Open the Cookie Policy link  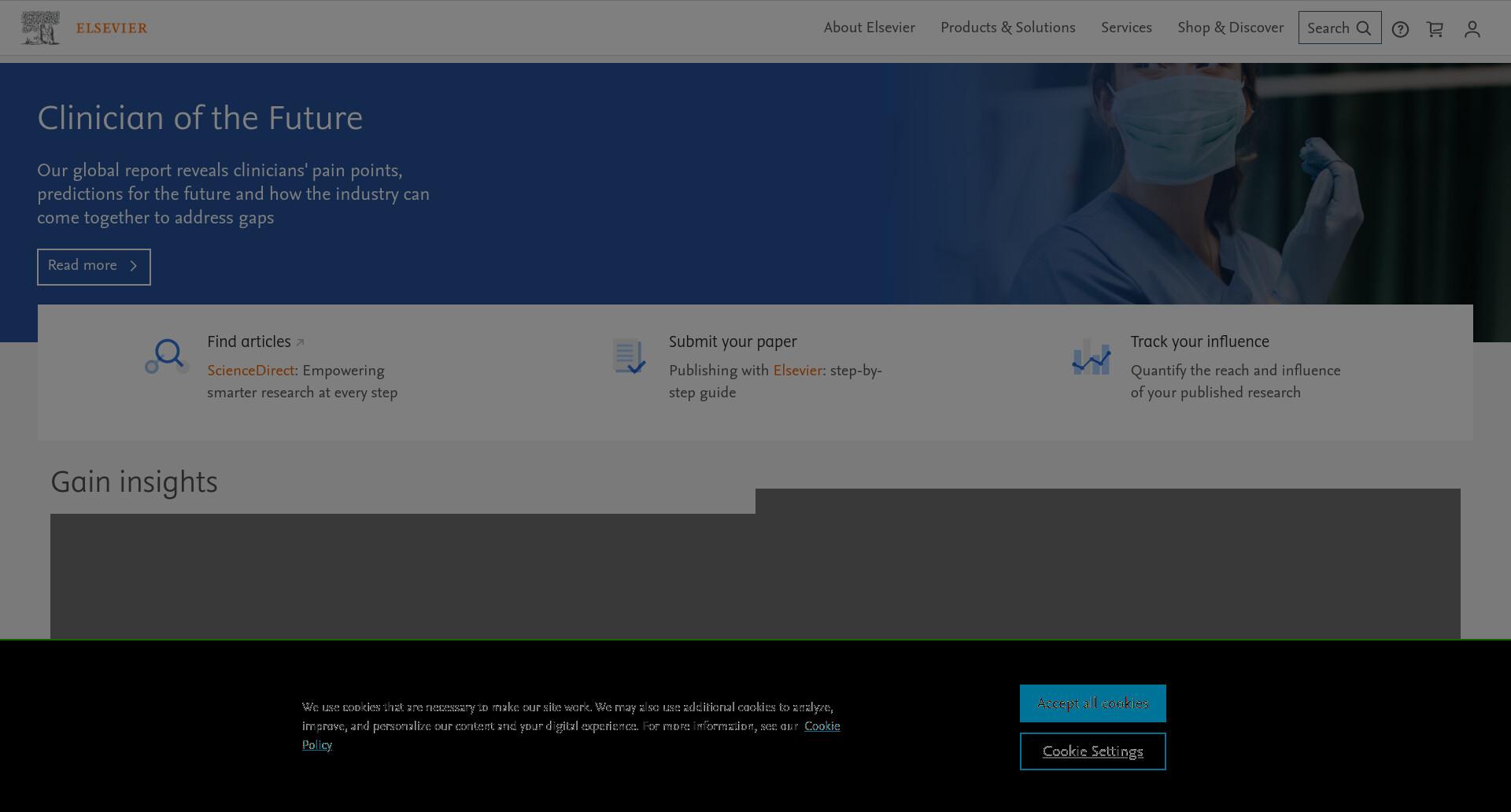point(822,726)
